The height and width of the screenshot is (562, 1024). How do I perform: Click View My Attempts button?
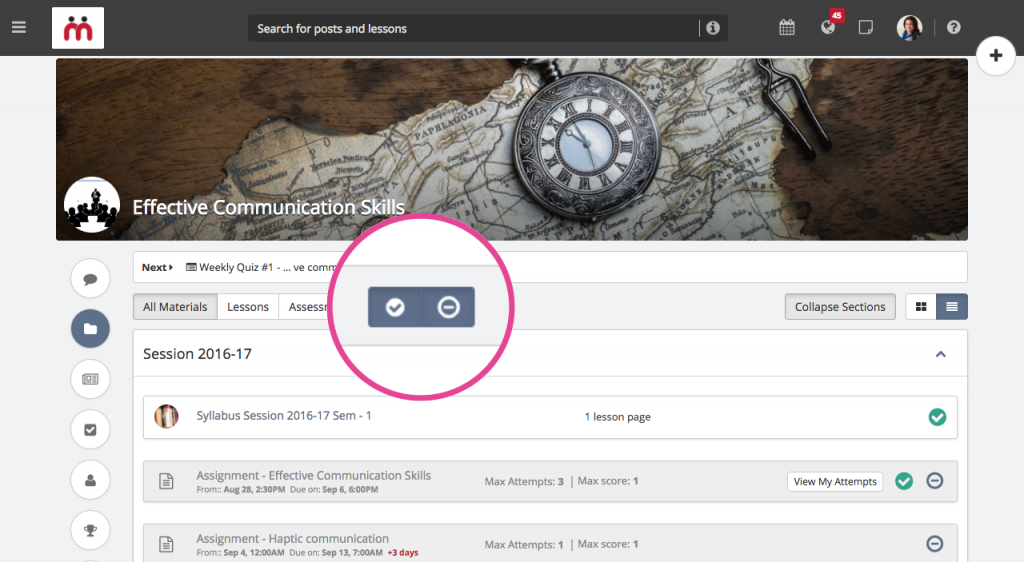click(835, 482)
